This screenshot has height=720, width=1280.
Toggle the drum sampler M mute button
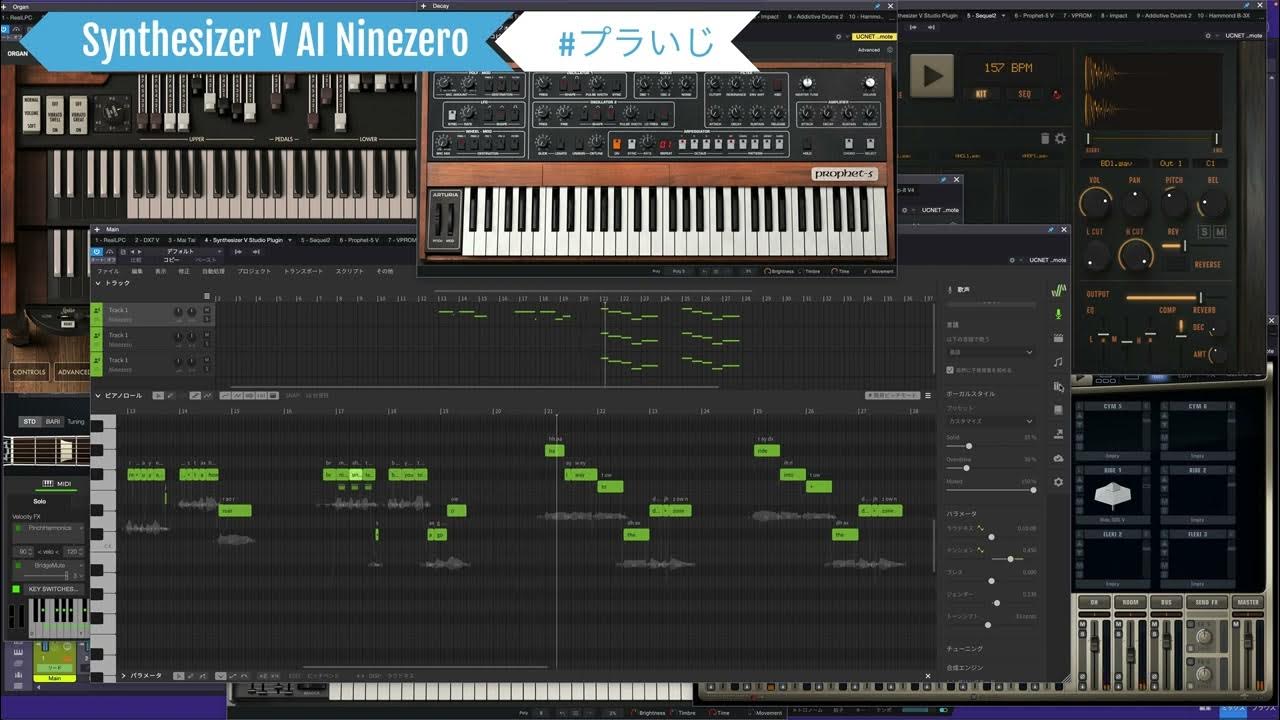point(1219,232)
